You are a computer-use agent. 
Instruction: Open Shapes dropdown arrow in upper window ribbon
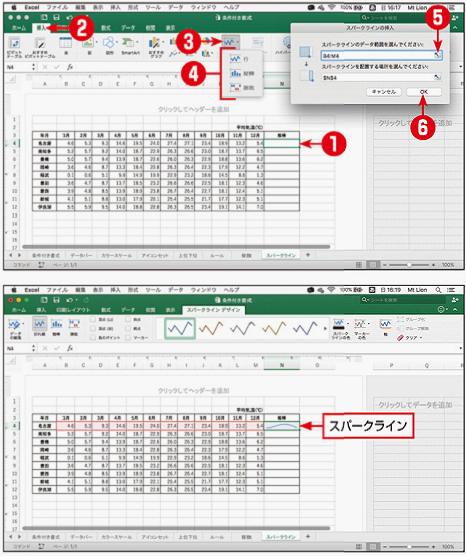coord(117,42)
